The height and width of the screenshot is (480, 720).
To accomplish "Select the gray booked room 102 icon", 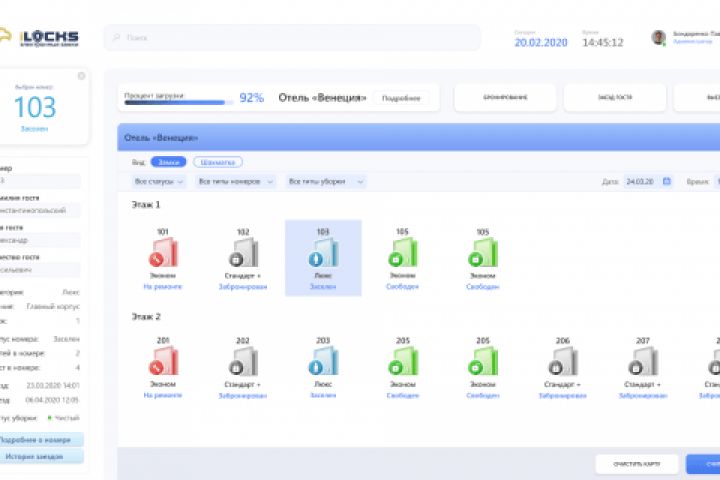I will (243, 252).
